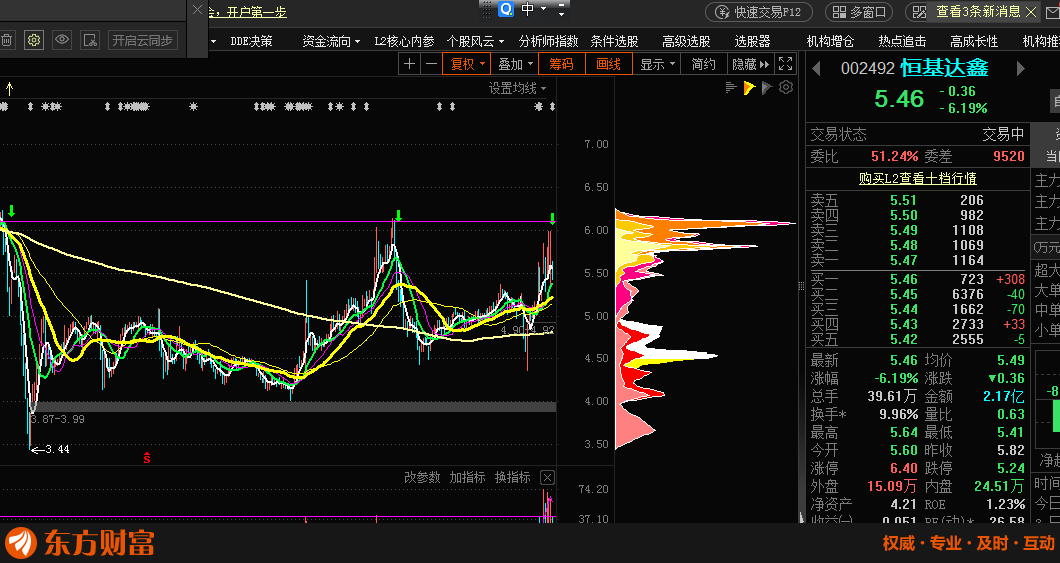
Task: Click the Q input method icon
Action: point(506,9)
